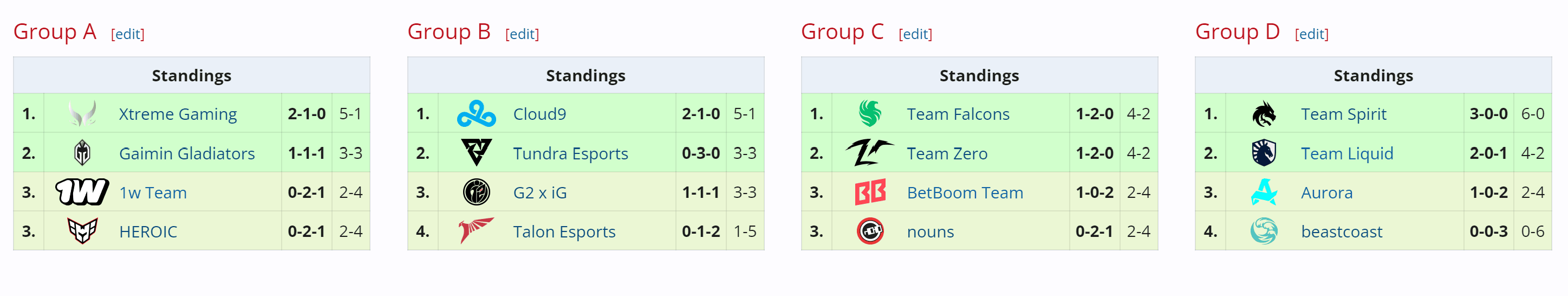Edit the Group B section
1568x296 pixels.
tap(522, 35)
